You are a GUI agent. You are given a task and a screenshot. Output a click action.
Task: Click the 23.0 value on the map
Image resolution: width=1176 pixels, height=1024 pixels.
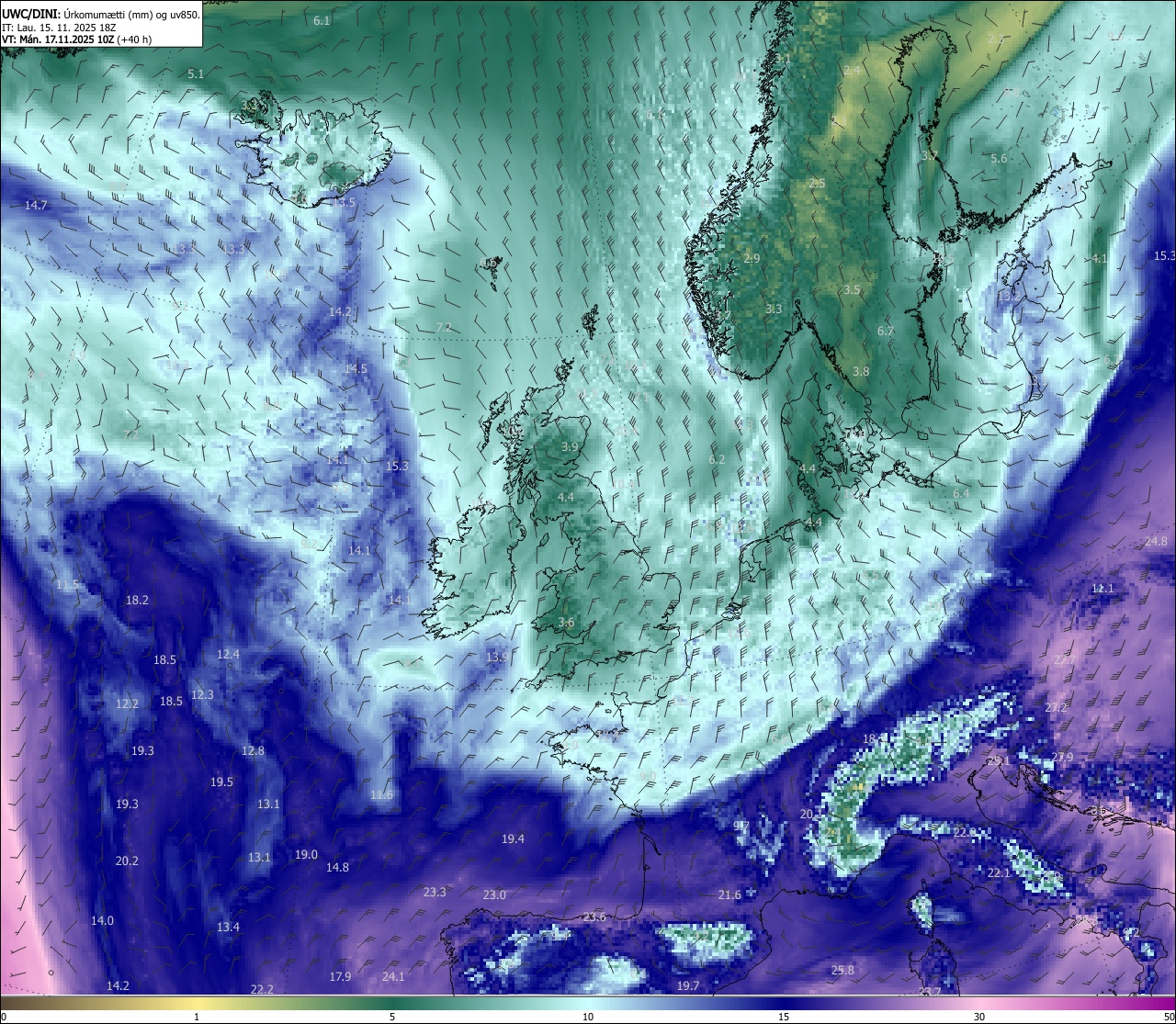[494, 895]
